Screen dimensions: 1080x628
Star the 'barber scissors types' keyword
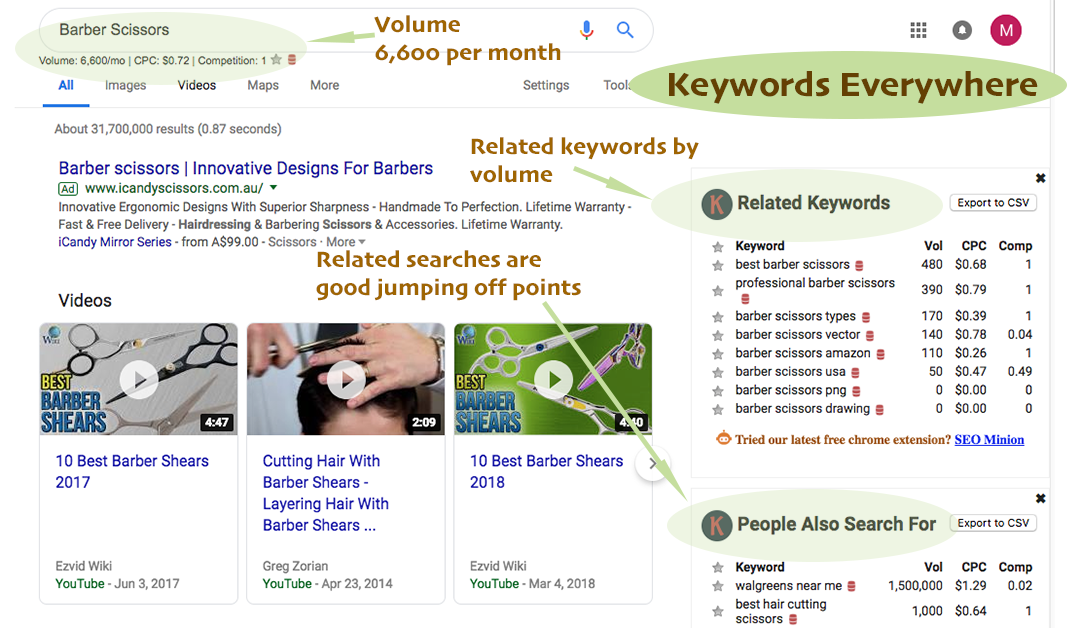(717, 317)
